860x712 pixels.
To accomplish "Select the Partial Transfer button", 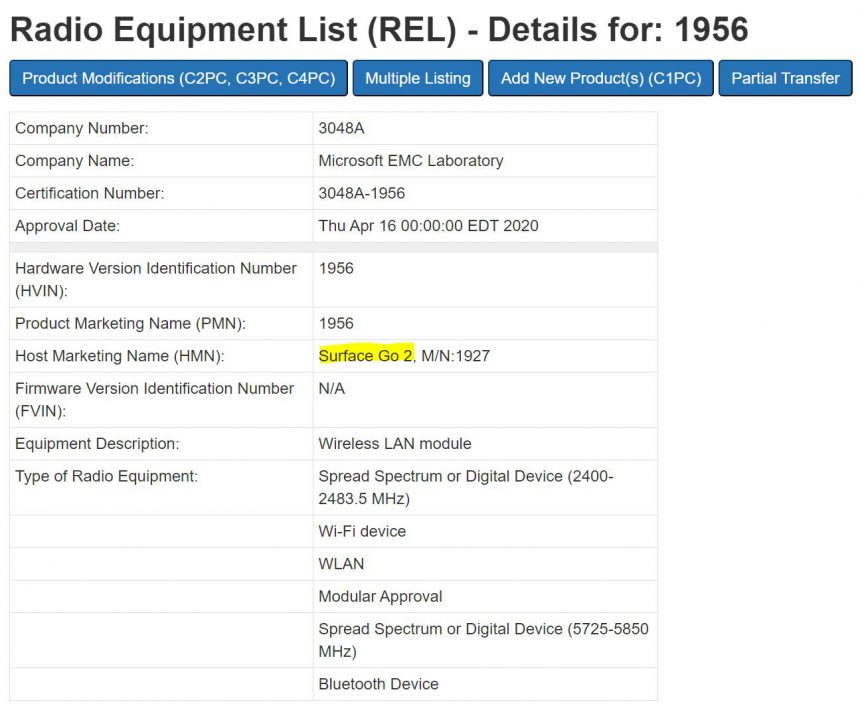I will point(785,78).
